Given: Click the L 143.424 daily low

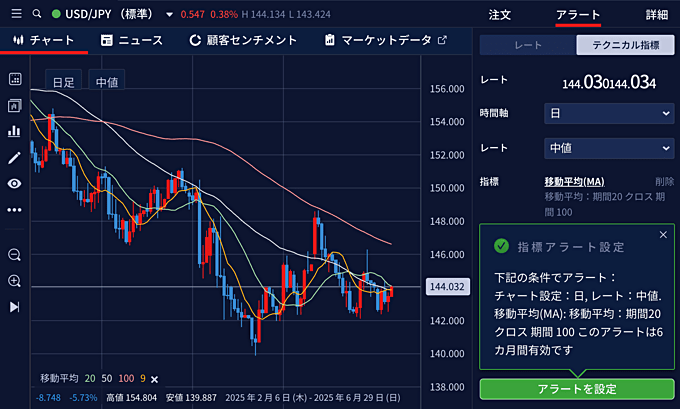Looking at the screenshot, I should [x=310, y=15].
